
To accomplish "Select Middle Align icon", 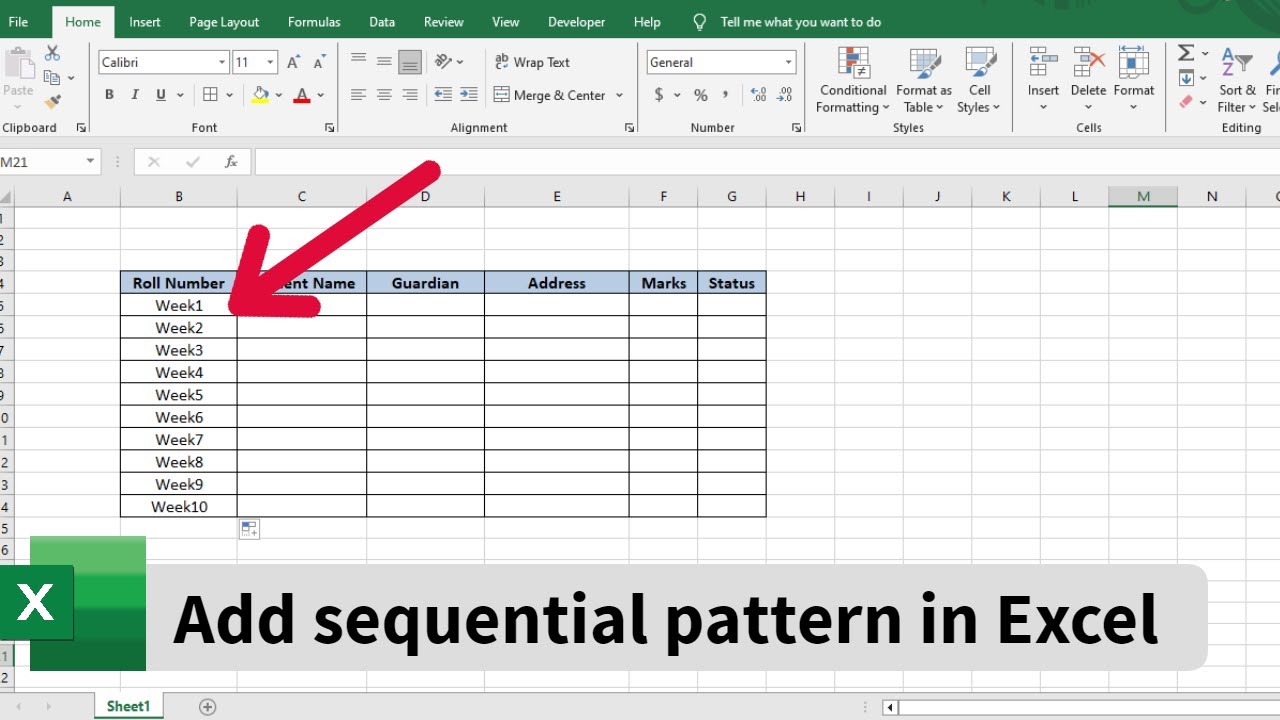I will 384,62.
